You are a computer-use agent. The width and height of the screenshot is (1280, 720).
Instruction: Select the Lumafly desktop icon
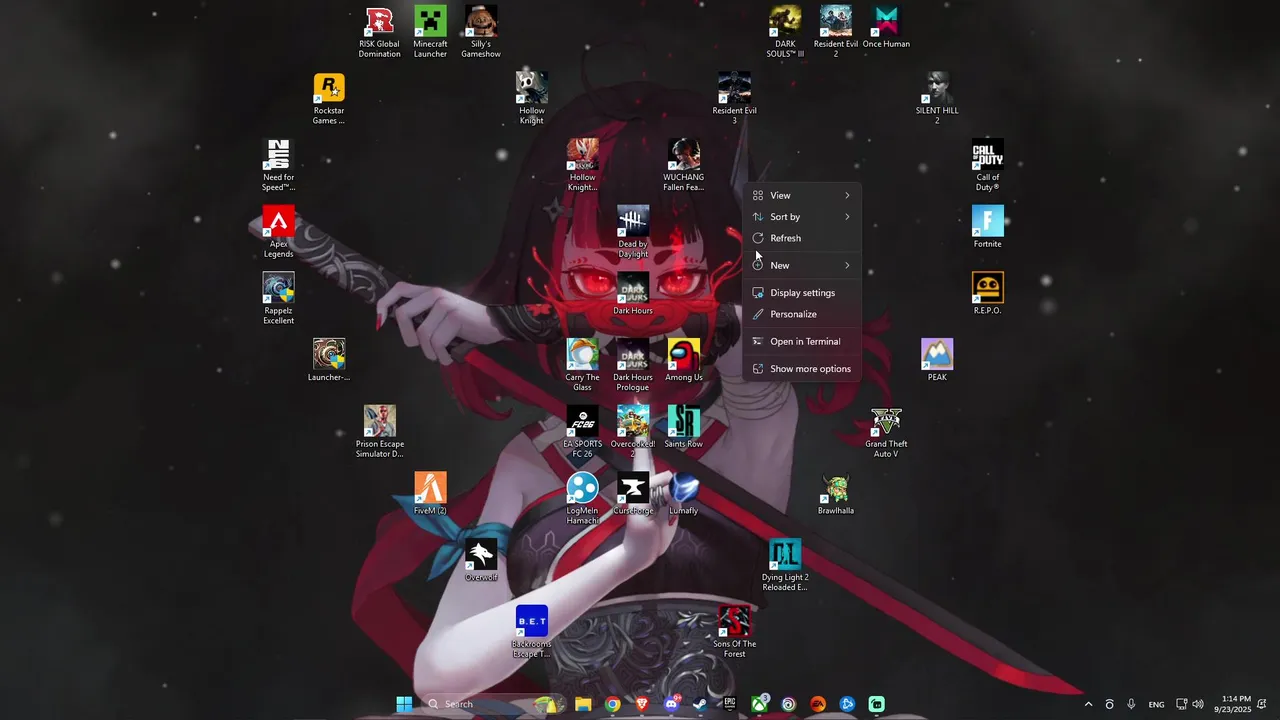coord(684,494)
